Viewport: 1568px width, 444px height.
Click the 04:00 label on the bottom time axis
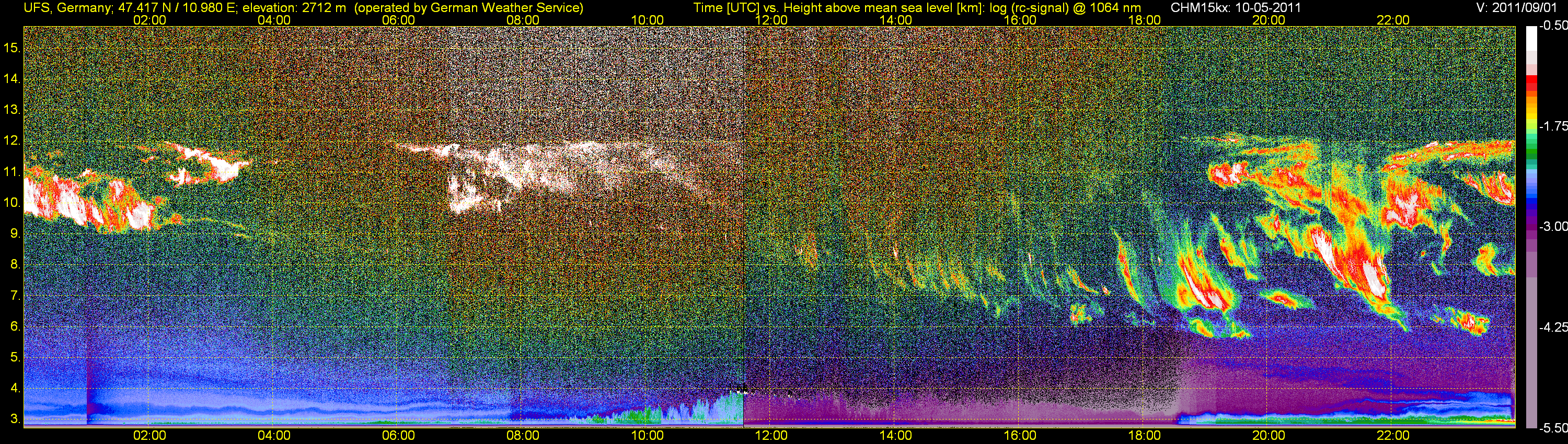coord(274,436)
